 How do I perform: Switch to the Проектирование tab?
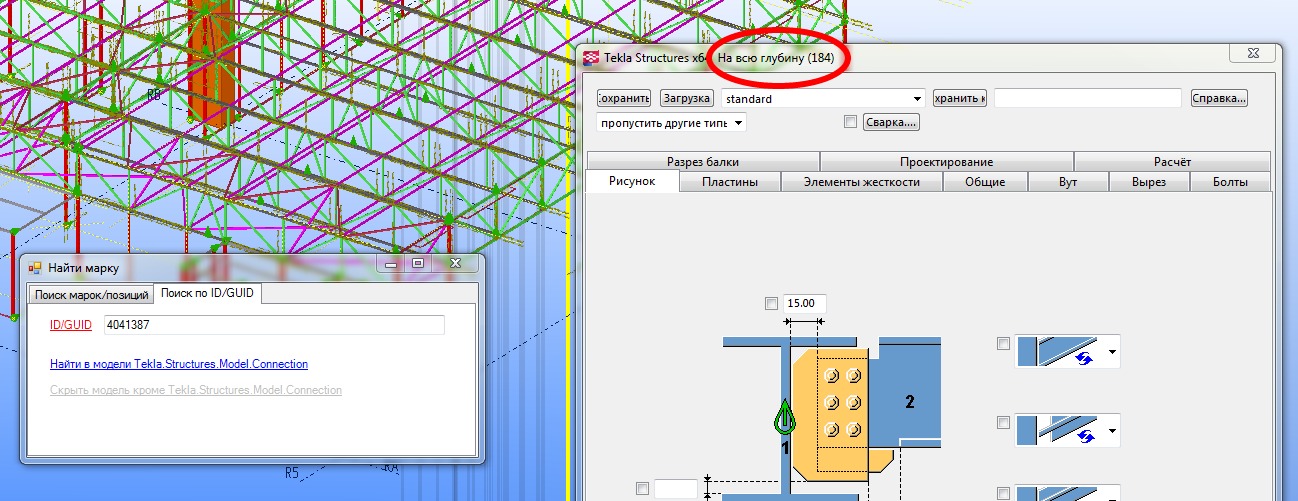[946, 161]
